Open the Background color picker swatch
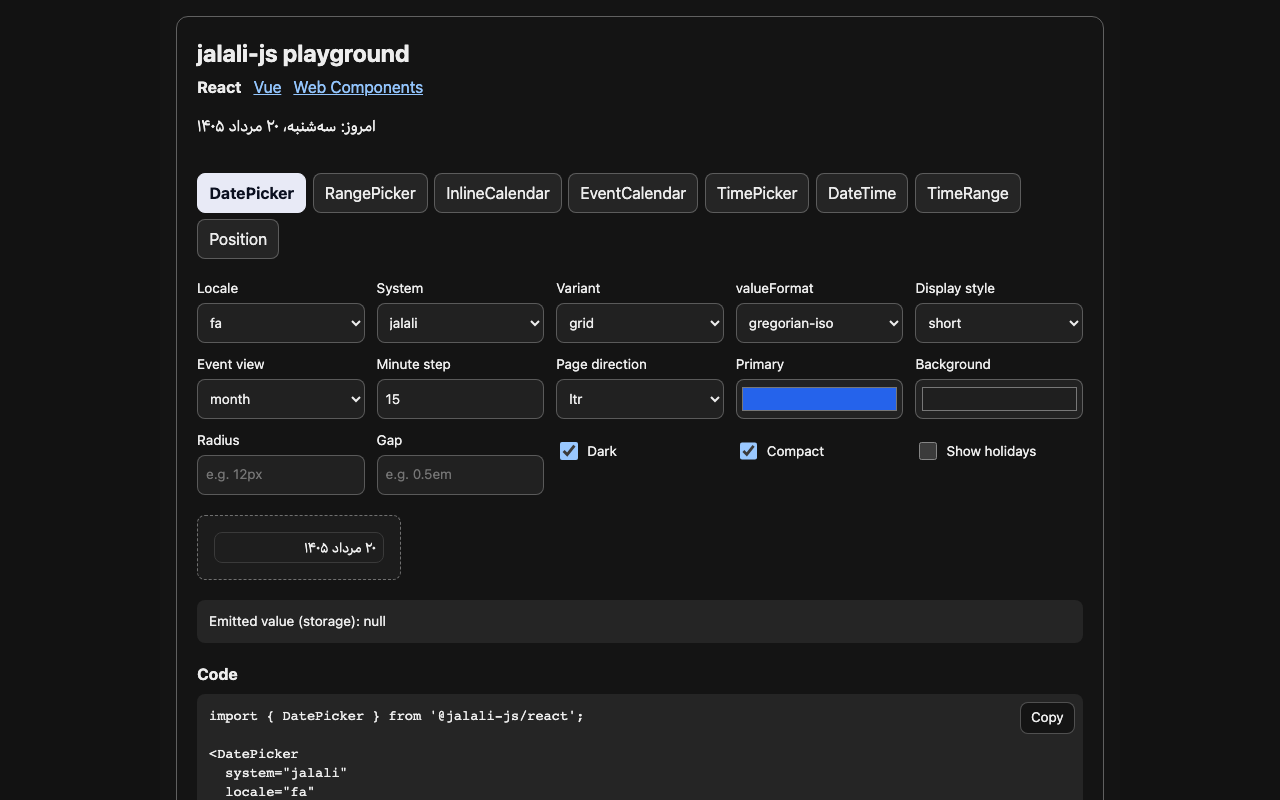1280x800 pixels. click(x=999, y=399)
